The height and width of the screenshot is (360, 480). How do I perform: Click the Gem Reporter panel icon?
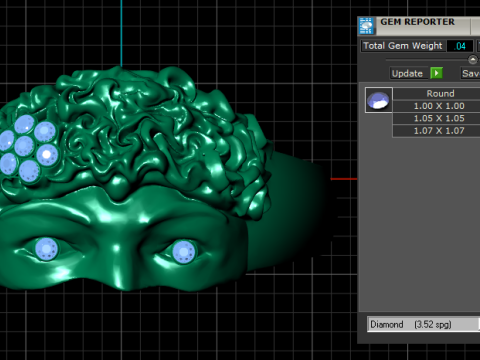(x=366, y=26)
